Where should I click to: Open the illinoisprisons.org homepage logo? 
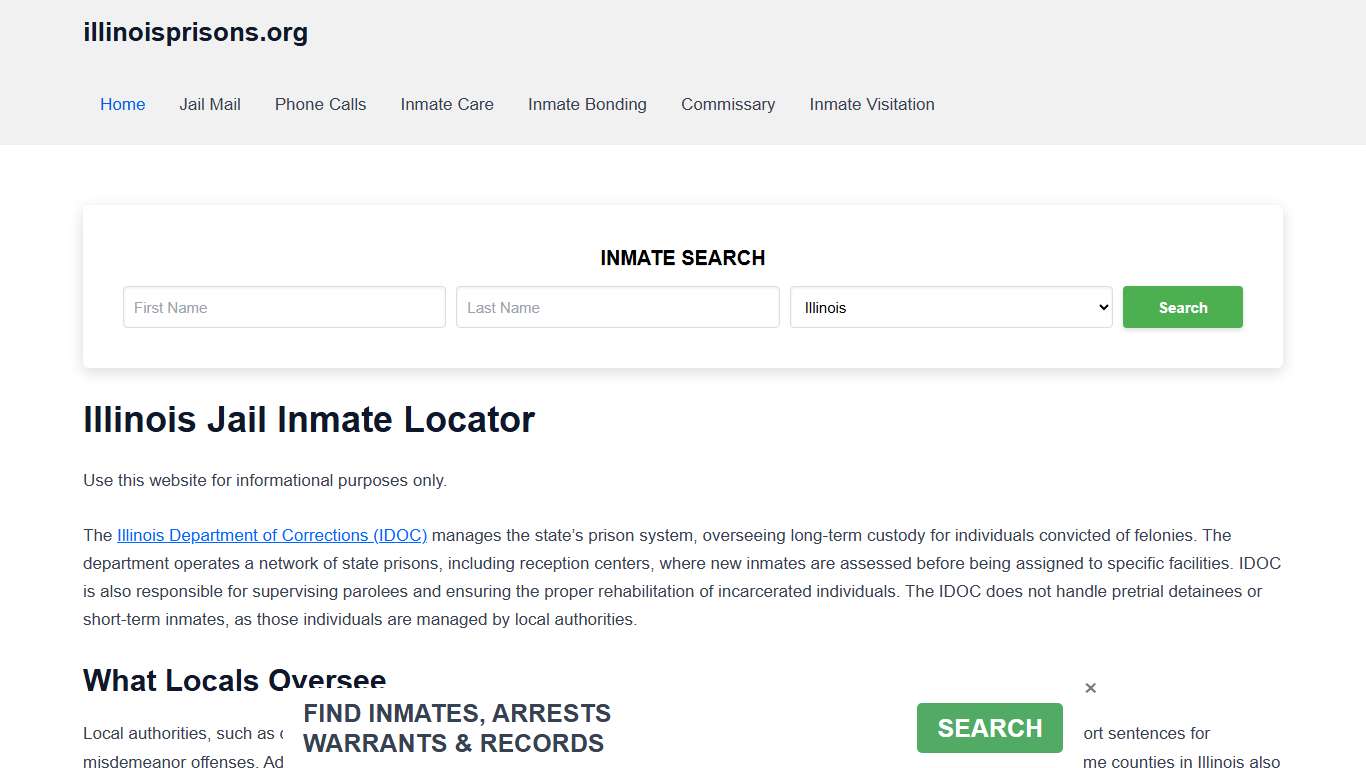195,32
